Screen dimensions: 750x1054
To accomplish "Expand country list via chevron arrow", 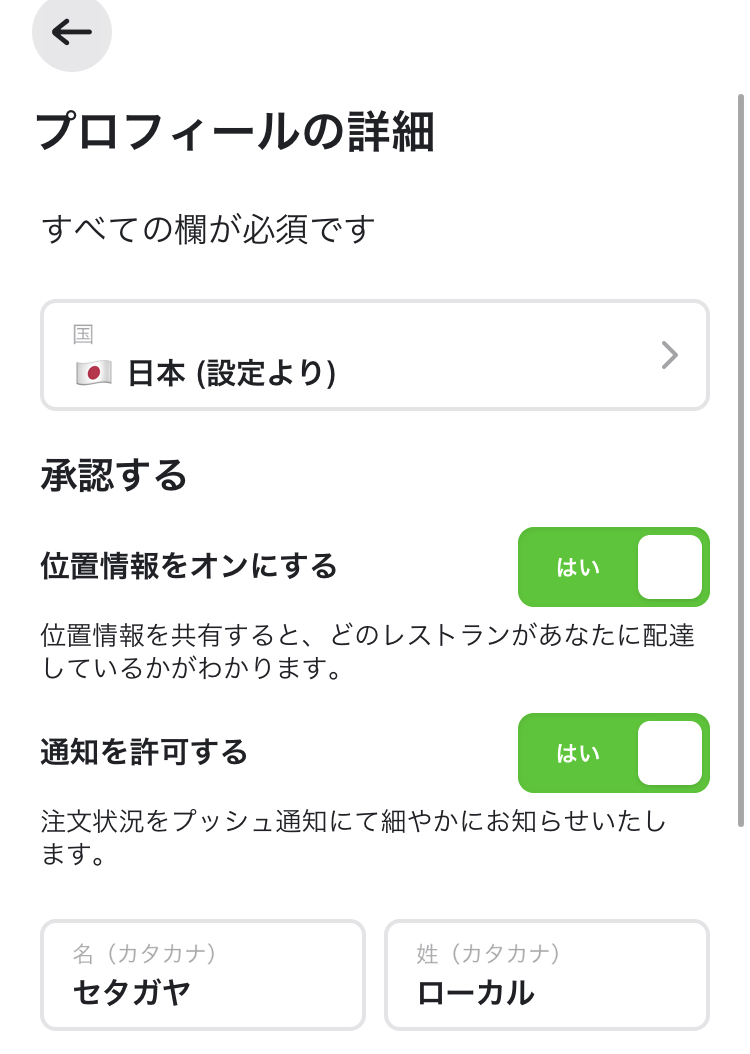I will (669, 355).
